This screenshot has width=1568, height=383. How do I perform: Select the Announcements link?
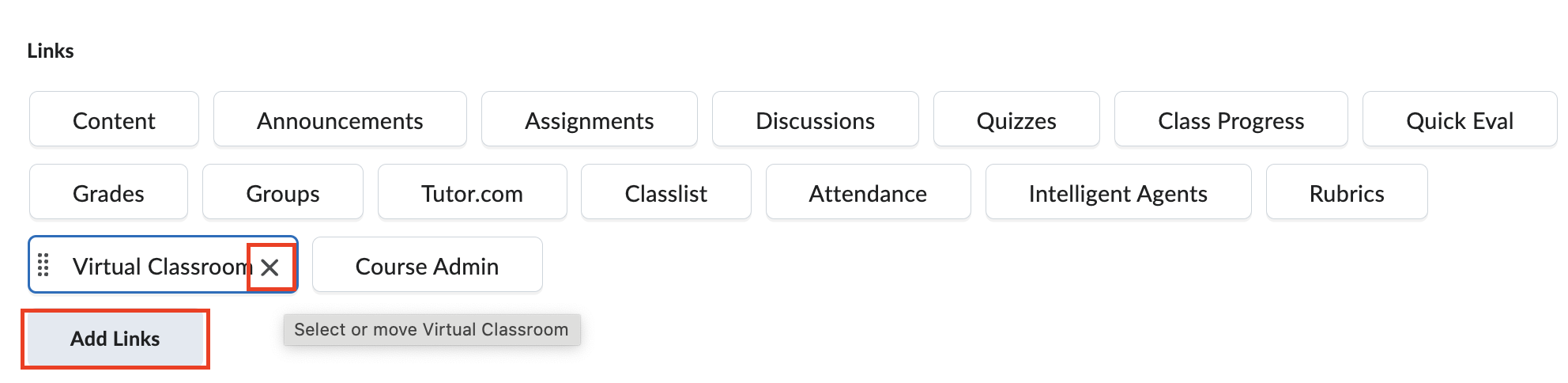340,120
